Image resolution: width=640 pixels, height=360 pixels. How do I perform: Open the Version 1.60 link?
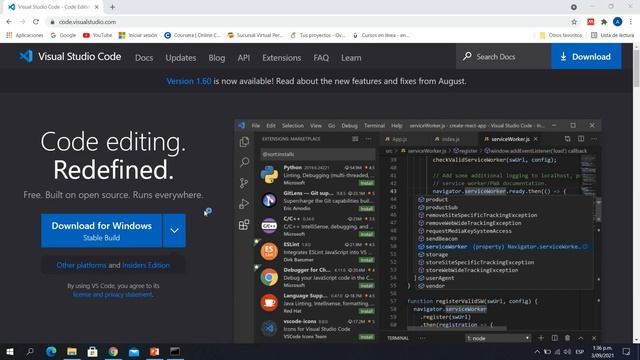tap(189, 81)
